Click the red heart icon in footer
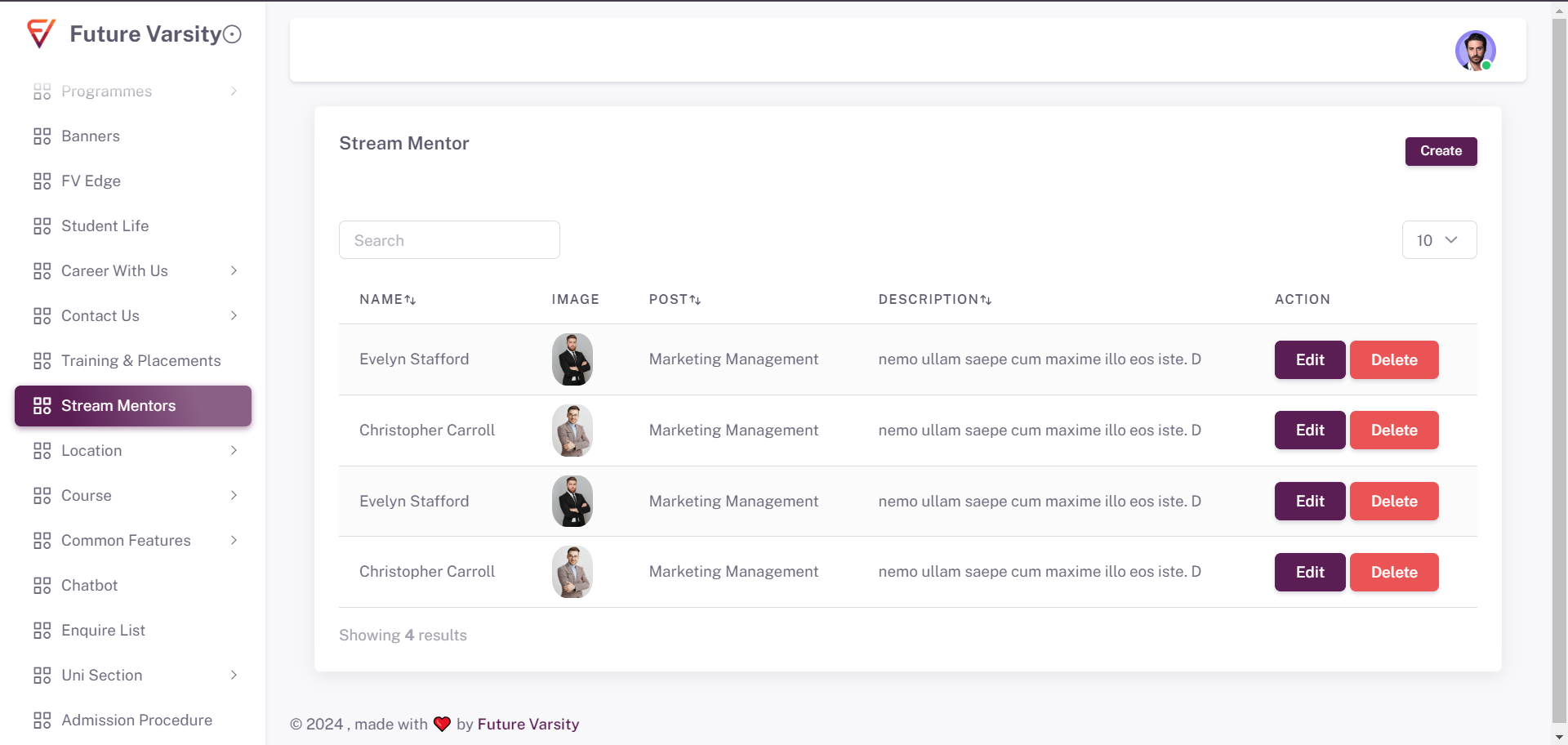1568x745 pixels. [x=442, y=724]
